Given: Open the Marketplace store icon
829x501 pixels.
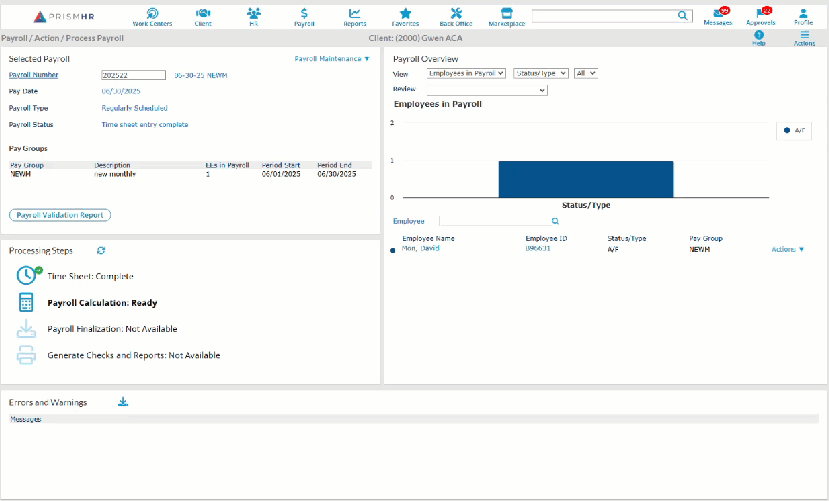Looking at the screenshot, I should click(506, 15).
